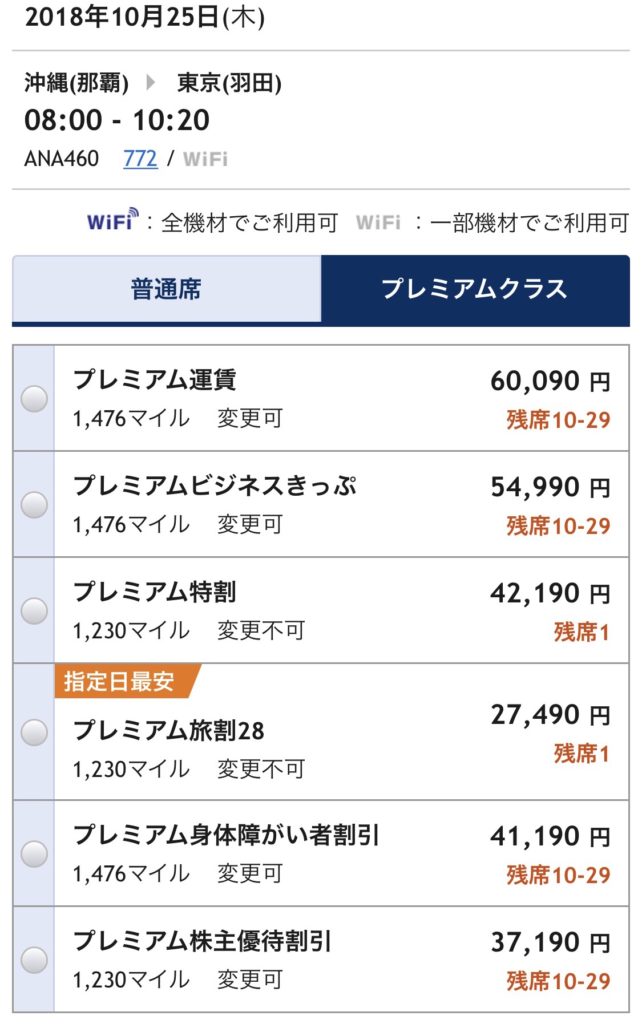
Task: Select the プレミアム株主優待割引 radio button
Action: tap(34, 960)
